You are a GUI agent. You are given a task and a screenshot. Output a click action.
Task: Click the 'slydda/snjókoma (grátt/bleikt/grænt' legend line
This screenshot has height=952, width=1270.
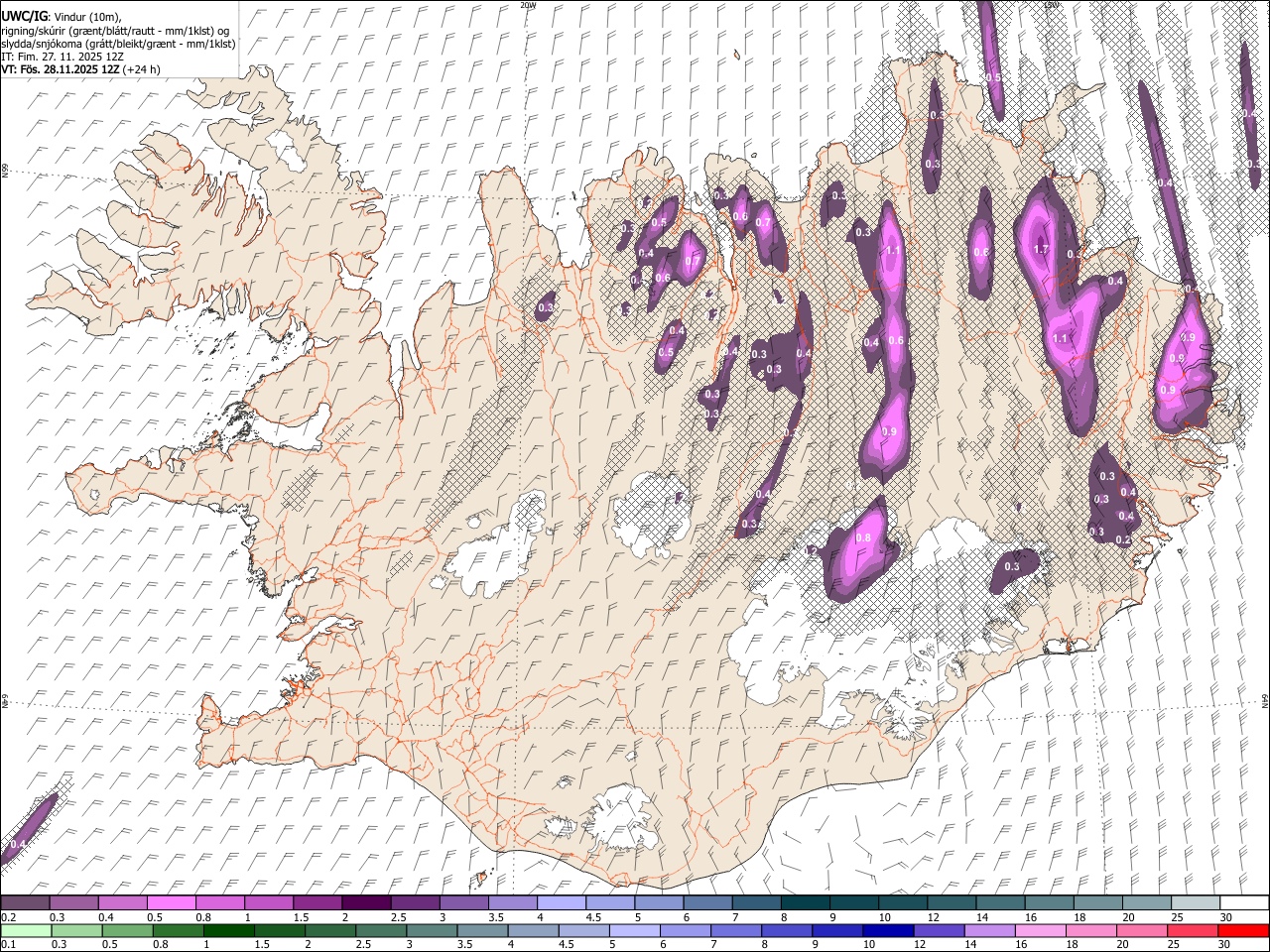click(118, 44)
